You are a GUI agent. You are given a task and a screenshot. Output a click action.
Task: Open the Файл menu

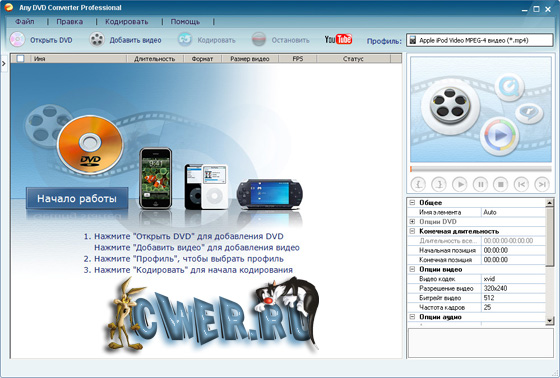click(x=25, y=21)
